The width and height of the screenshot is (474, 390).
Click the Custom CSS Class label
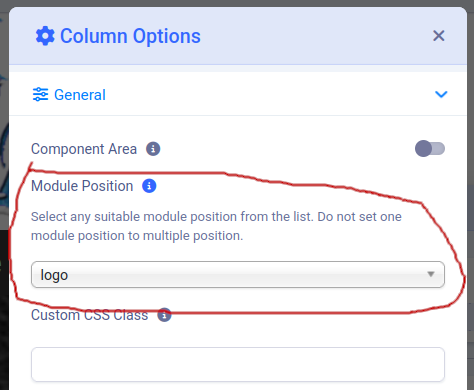click(89, 315)
